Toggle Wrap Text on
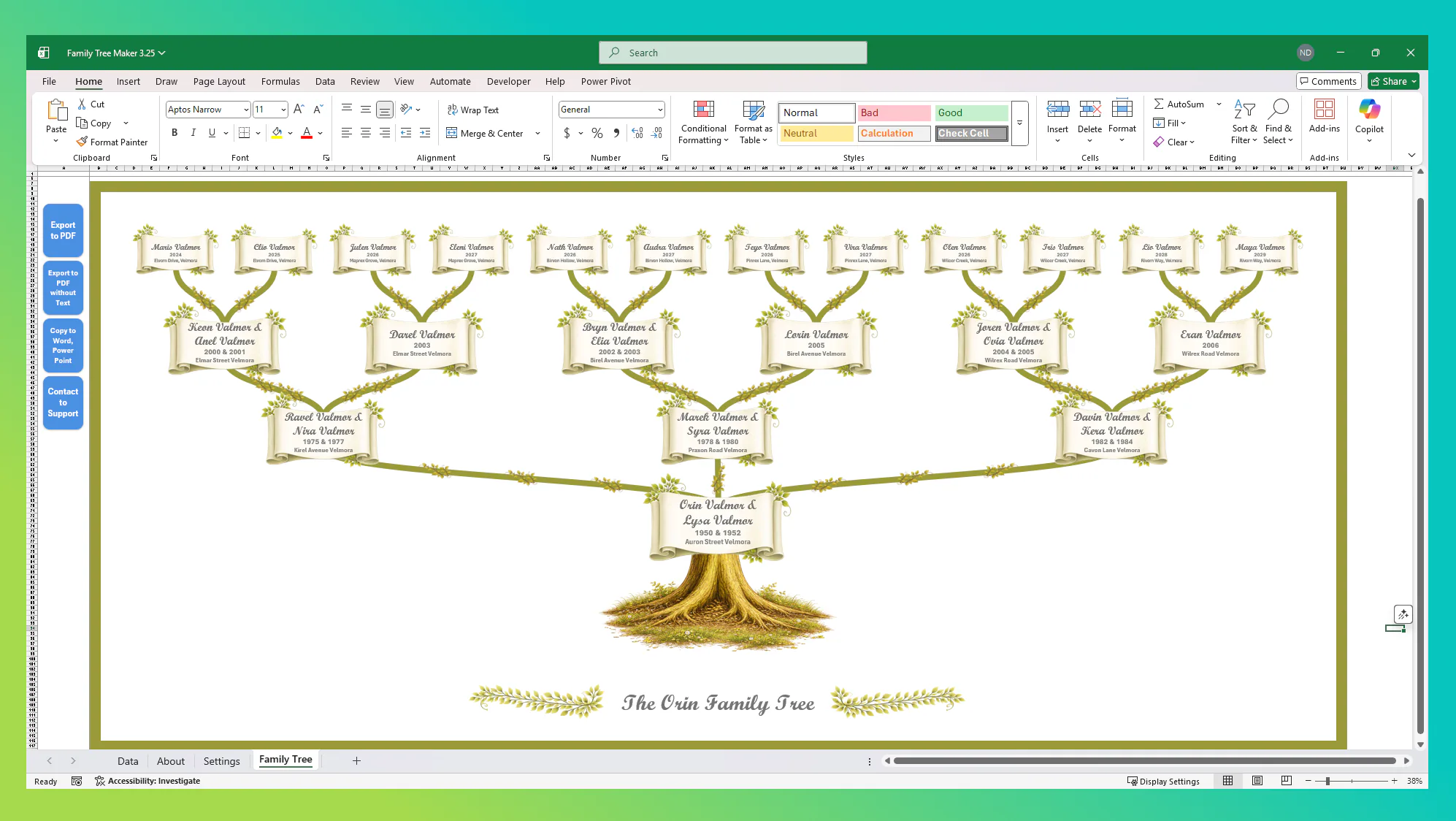This screenshot has height=821, width=1456. pos(473,110)
